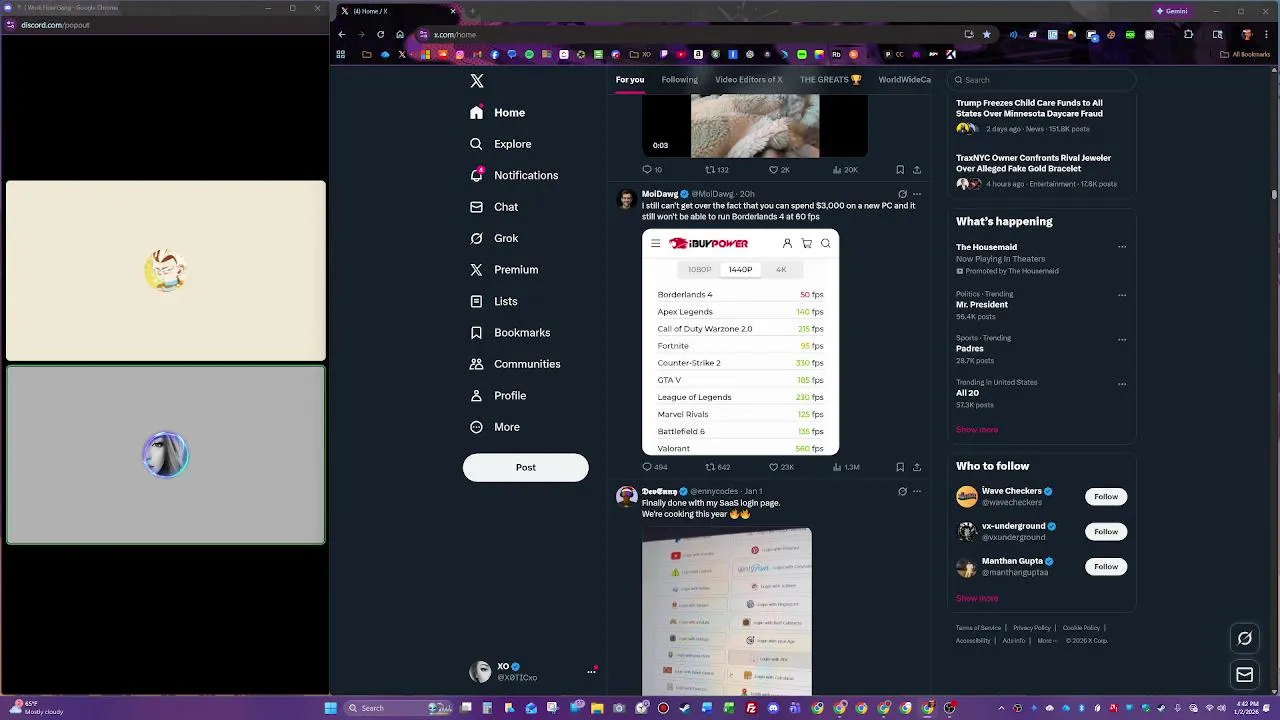Click Grok icon on ennycodes' post
1280x720 pixels.
(x=902, y=491)
